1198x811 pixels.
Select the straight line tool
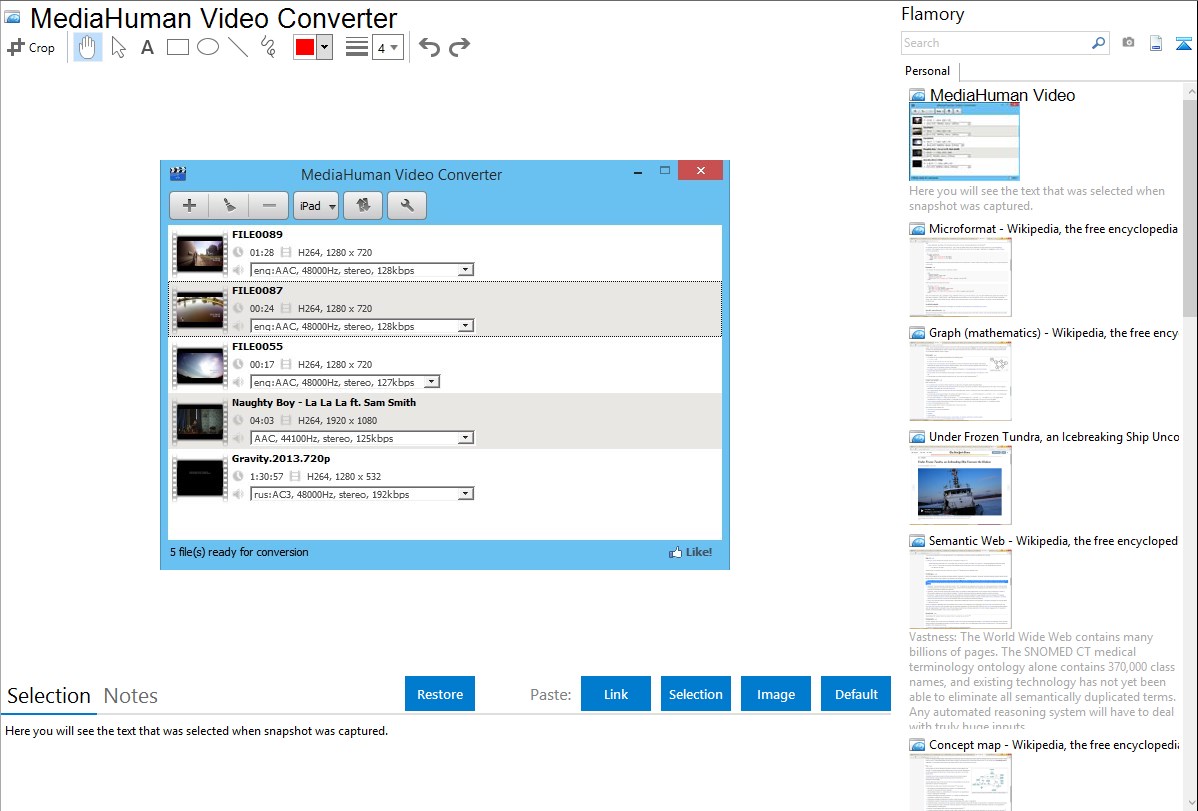(238, 47)
